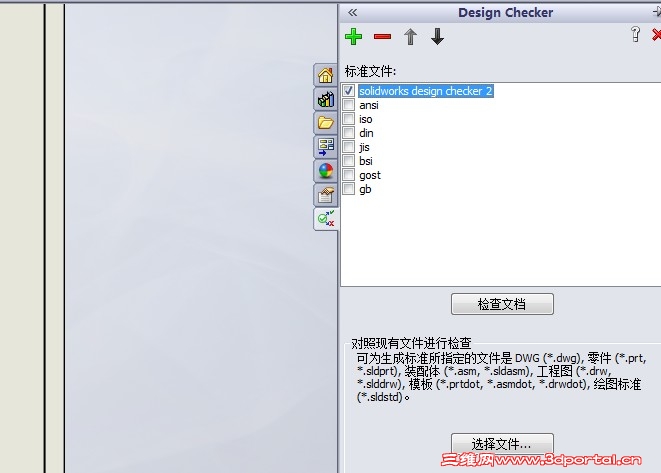Enable the gb standard checkbox
Viewport: 661px width, 473px height.
coord(349,188)
